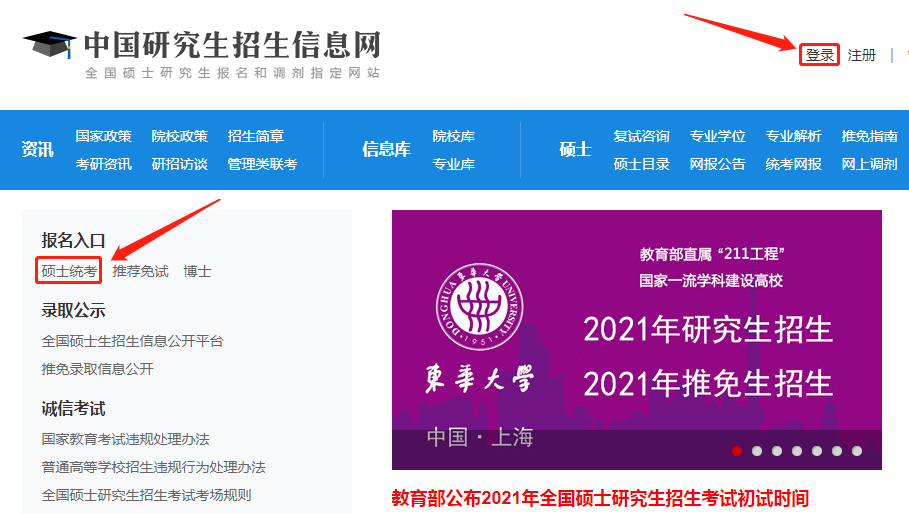This screenshot has height=514, width=909.
Task: Click the 登录 login link
Action: 820,55
